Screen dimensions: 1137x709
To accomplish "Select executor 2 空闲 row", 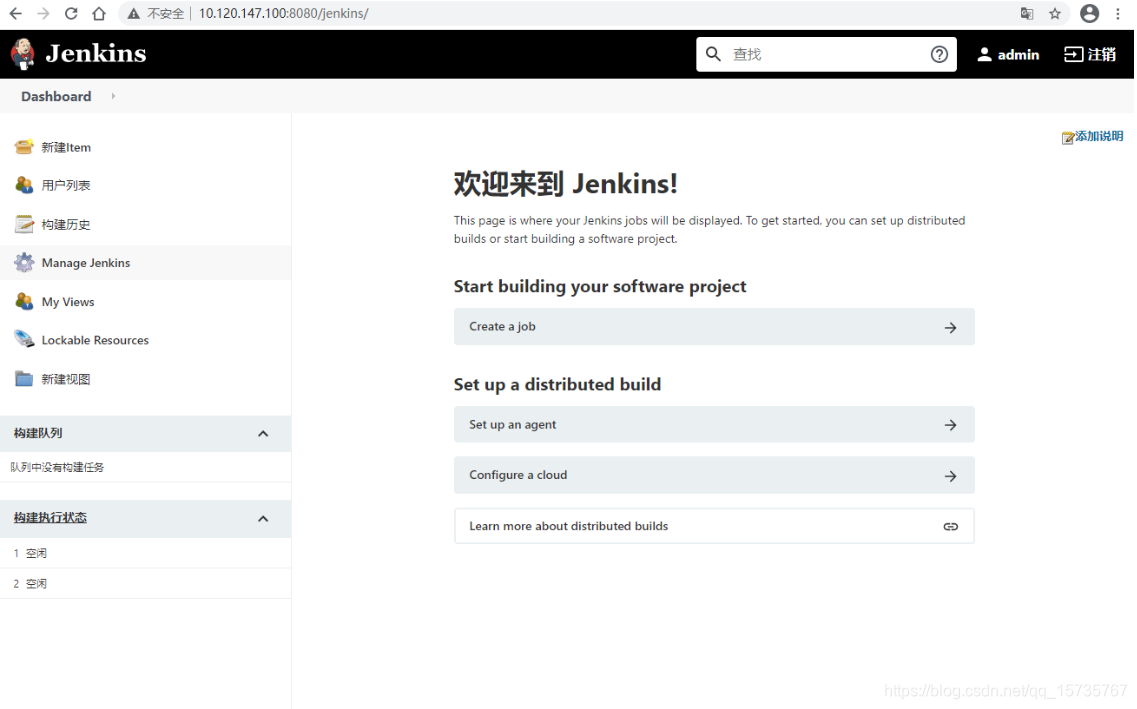I will click(145, 584).
